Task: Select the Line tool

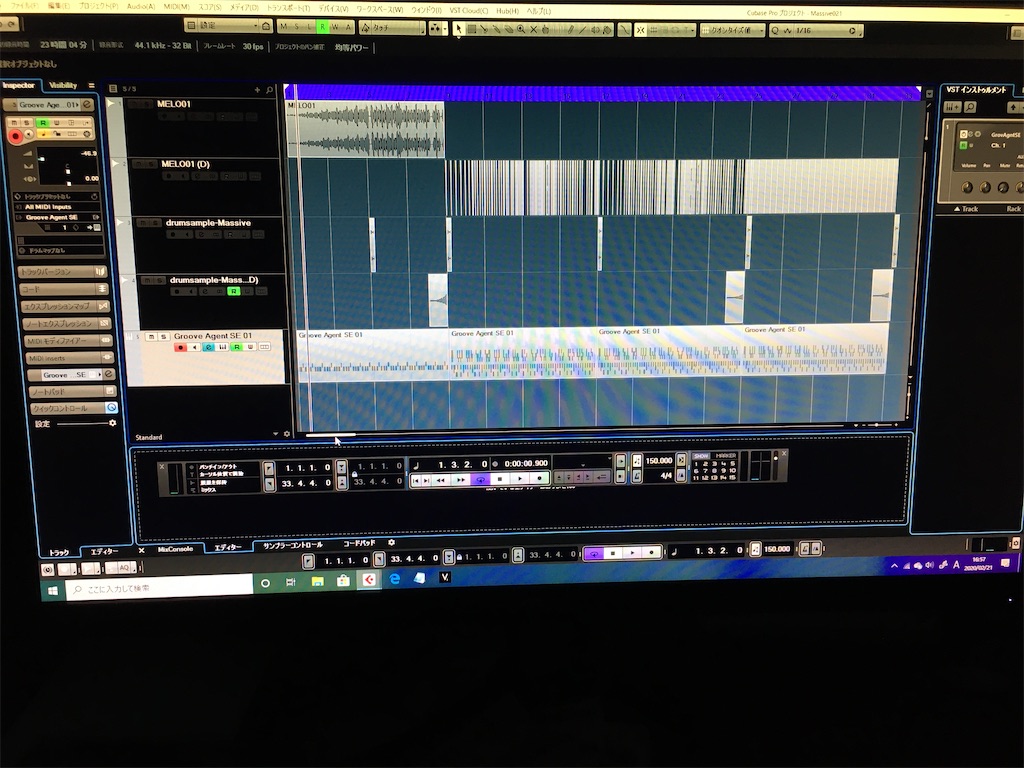Action: (583, 30)
